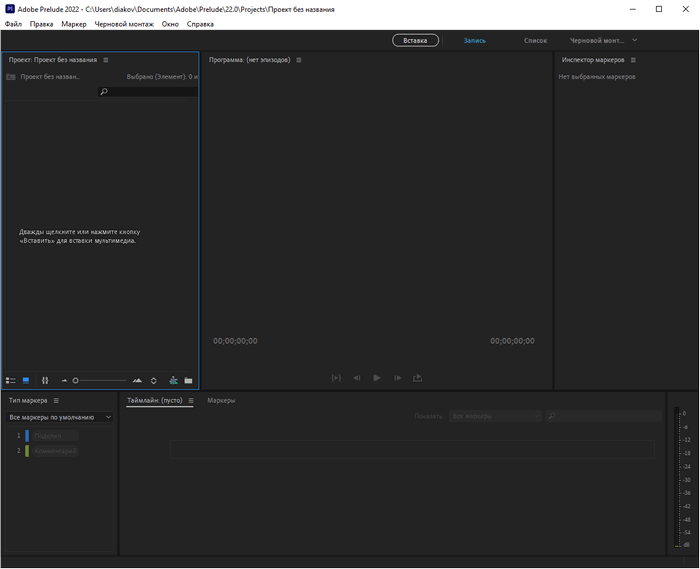The image size is (700, 569).
Task: Switch to the Список workspace
Action: (x=535, y=41)
